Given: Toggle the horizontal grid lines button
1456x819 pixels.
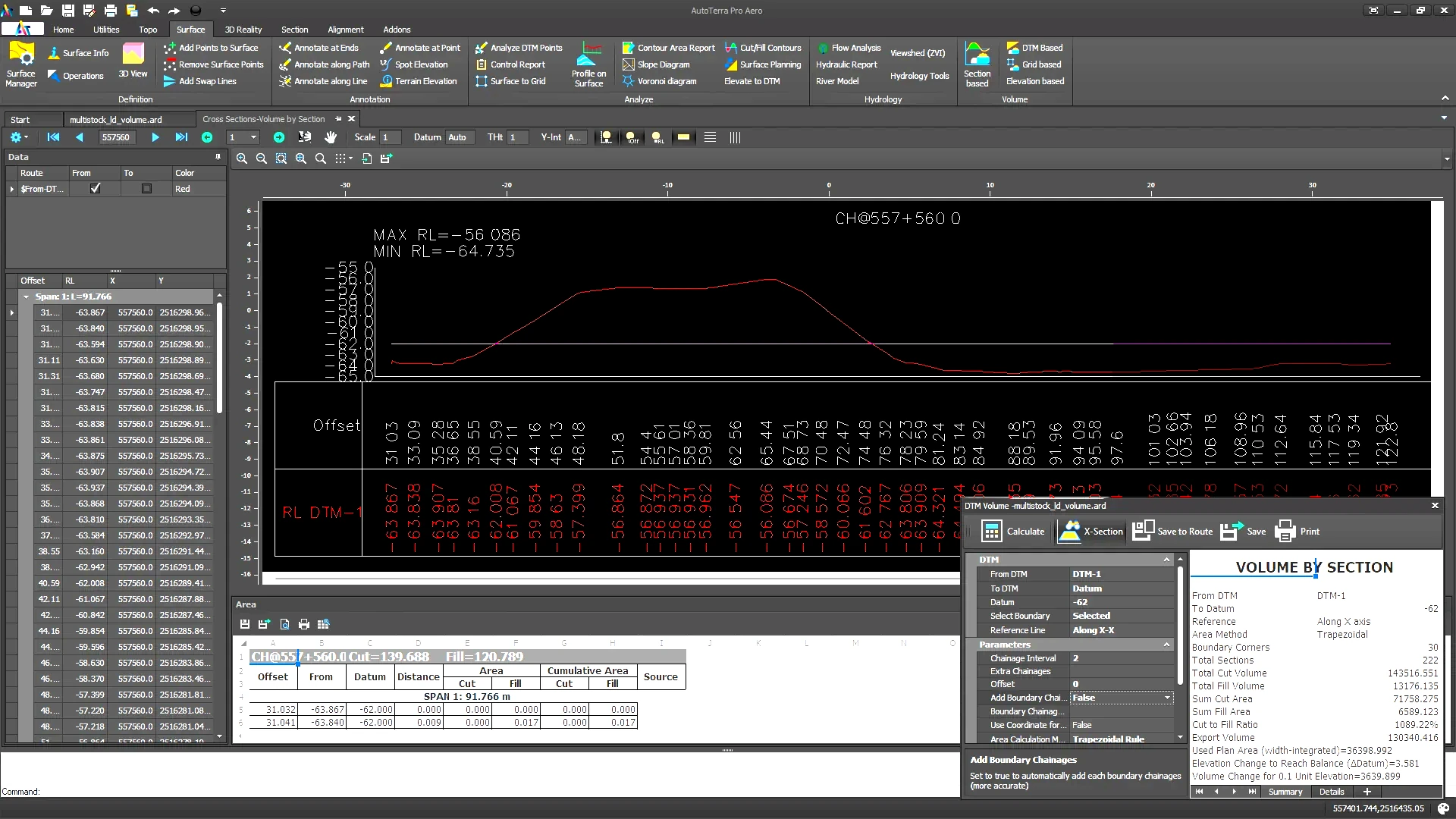Looking at the screenshot, I should tap(710, 137).
